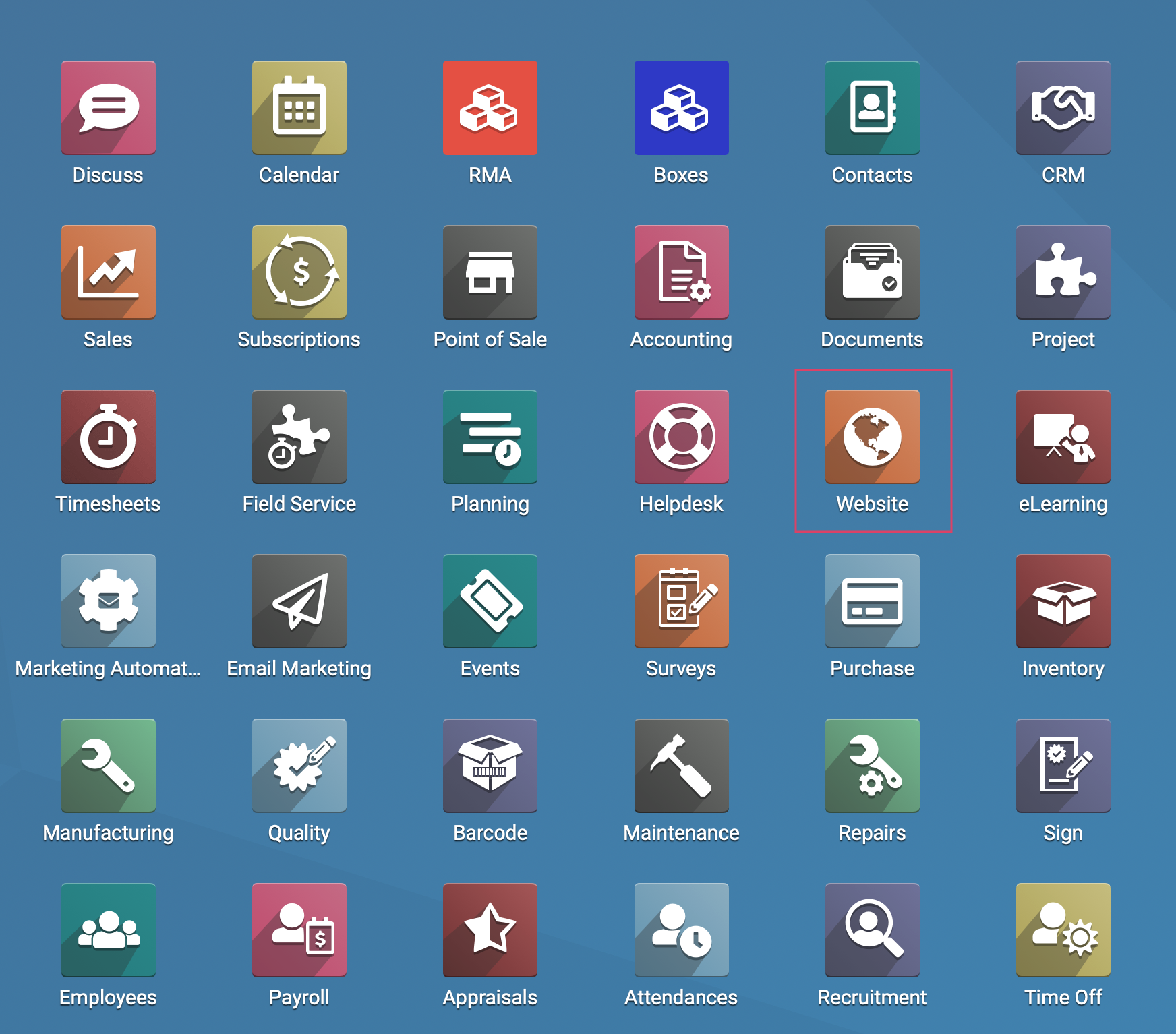The image size is (1176, 1034).
Task: Open the Contacts app icon
Action: click(873, 108)
